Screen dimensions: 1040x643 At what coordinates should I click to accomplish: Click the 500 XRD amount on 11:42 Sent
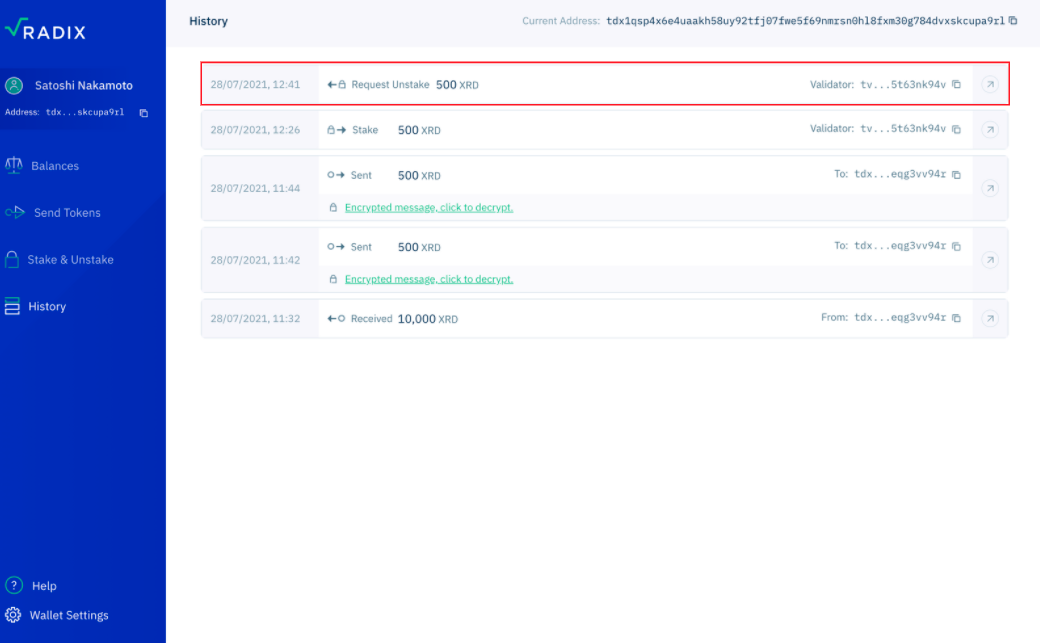tap(419, 248)
